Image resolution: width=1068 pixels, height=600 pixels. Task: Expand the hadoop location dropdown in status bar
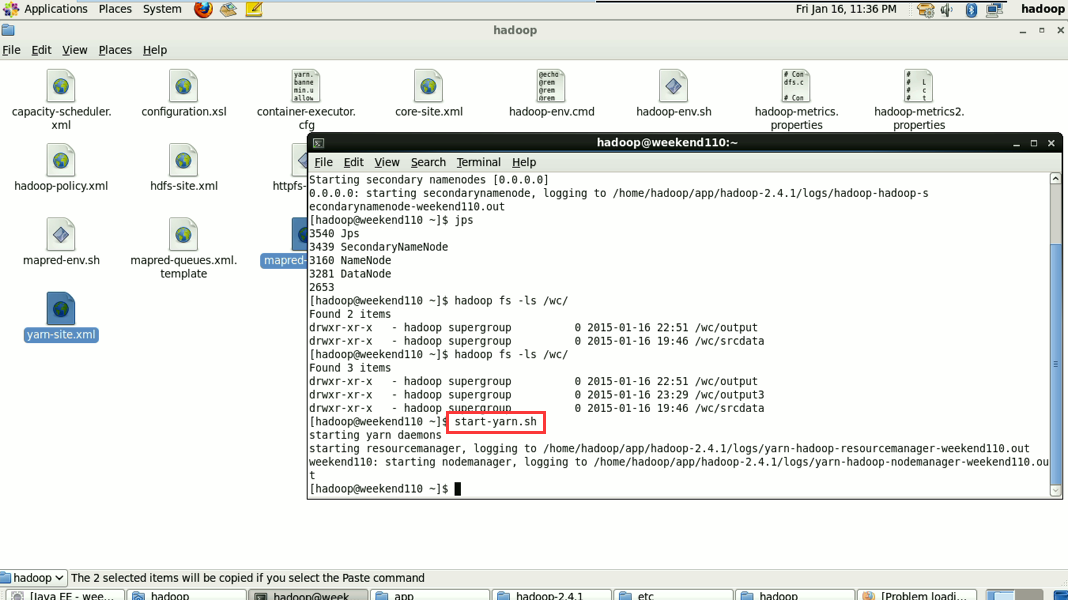point(33,578)
